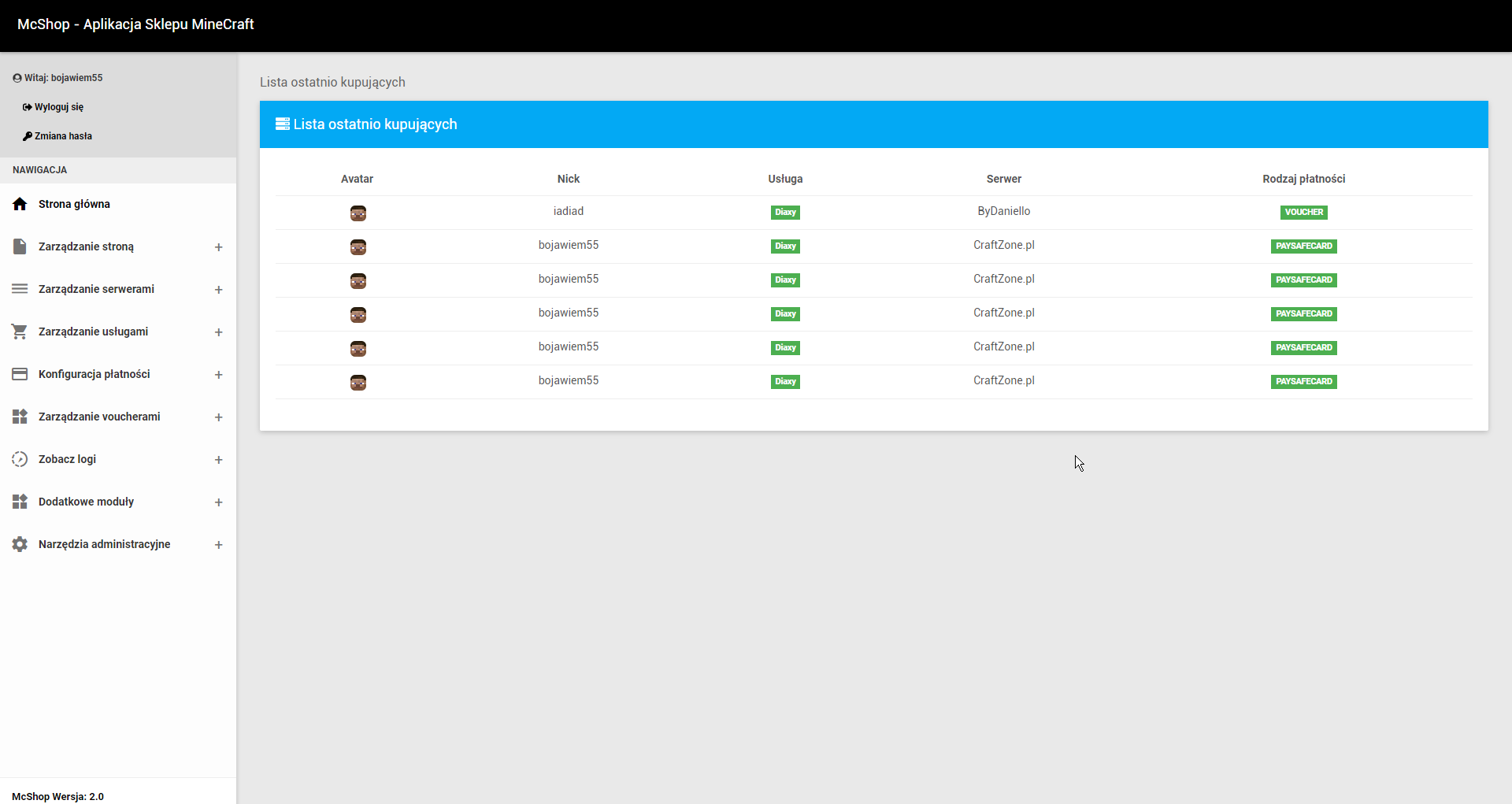The width and height of the screenshot is (1512, 804).
Task: Click the list icon in the blue panel header
Action: point(282,124)
